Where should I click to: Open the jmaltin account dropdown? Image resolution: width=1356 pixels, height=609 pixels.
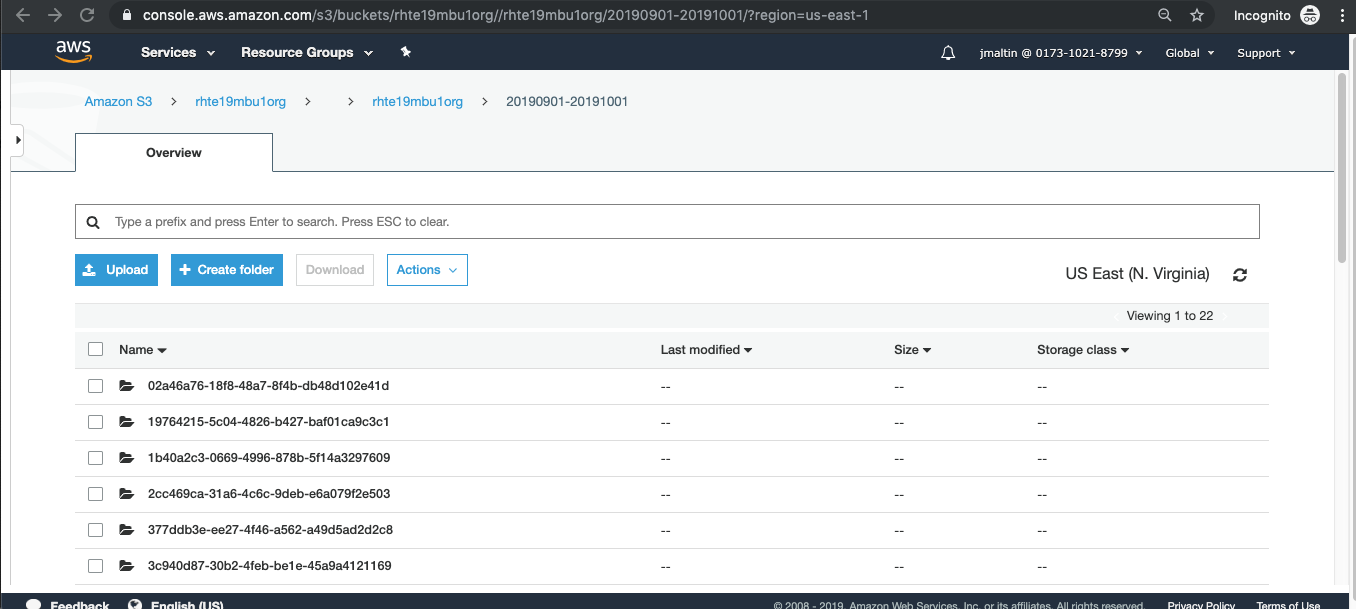tap(1061, 53)
